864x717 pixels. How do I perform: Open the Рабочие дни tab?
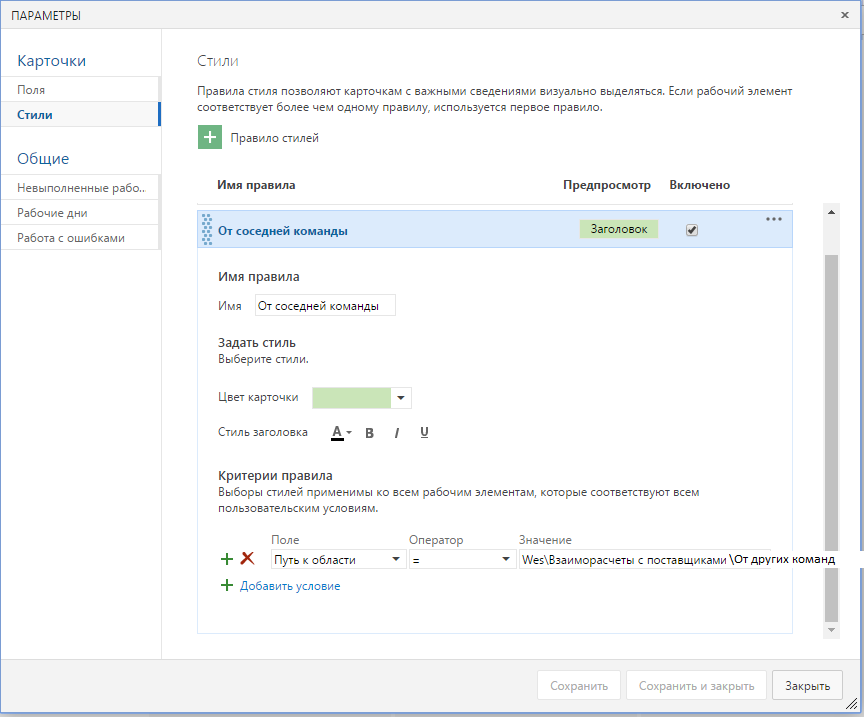click(80, 213)
